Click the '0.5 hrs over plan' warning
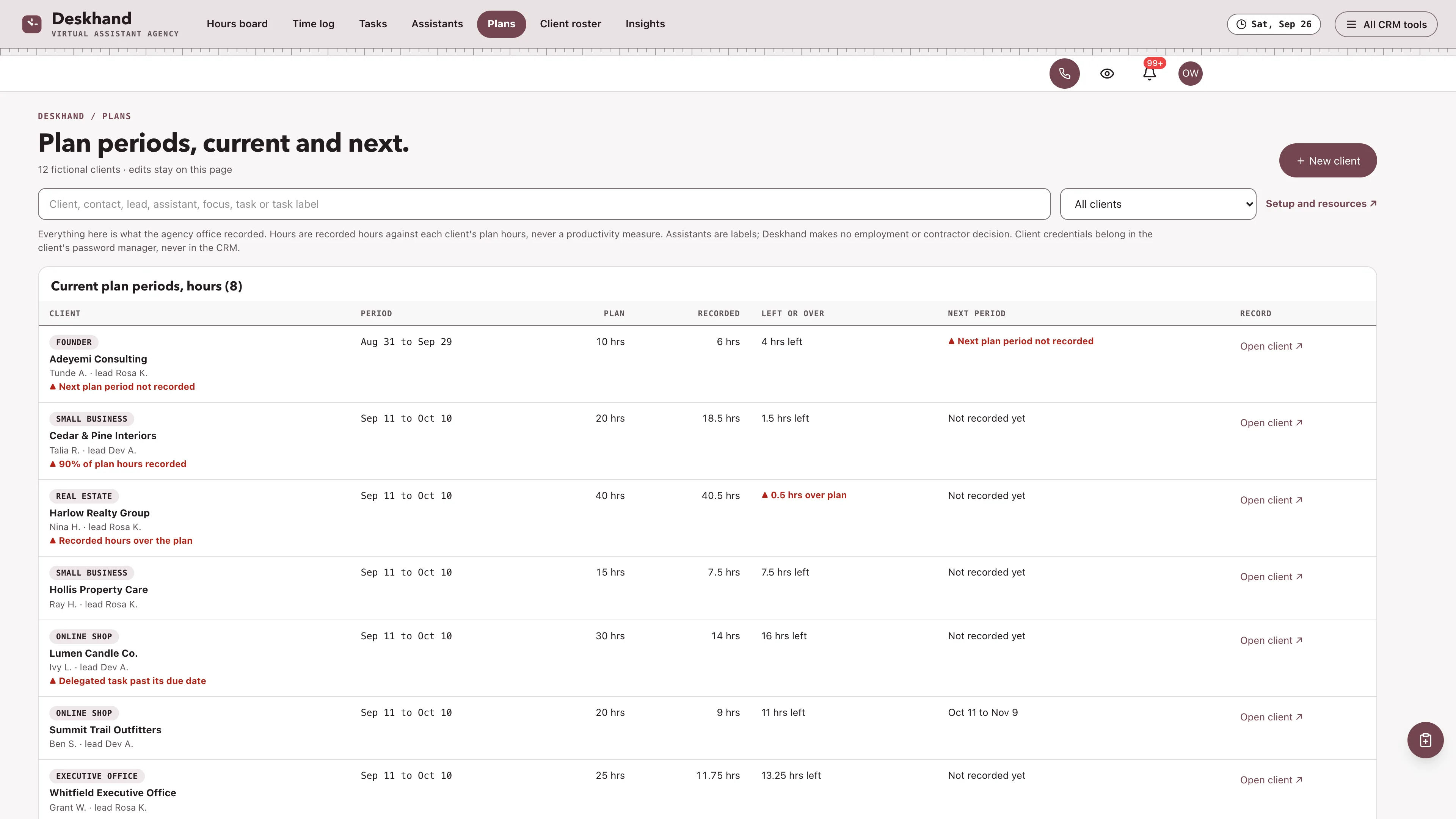Viewport: 1456px width, 819px height. coord(804,495)
